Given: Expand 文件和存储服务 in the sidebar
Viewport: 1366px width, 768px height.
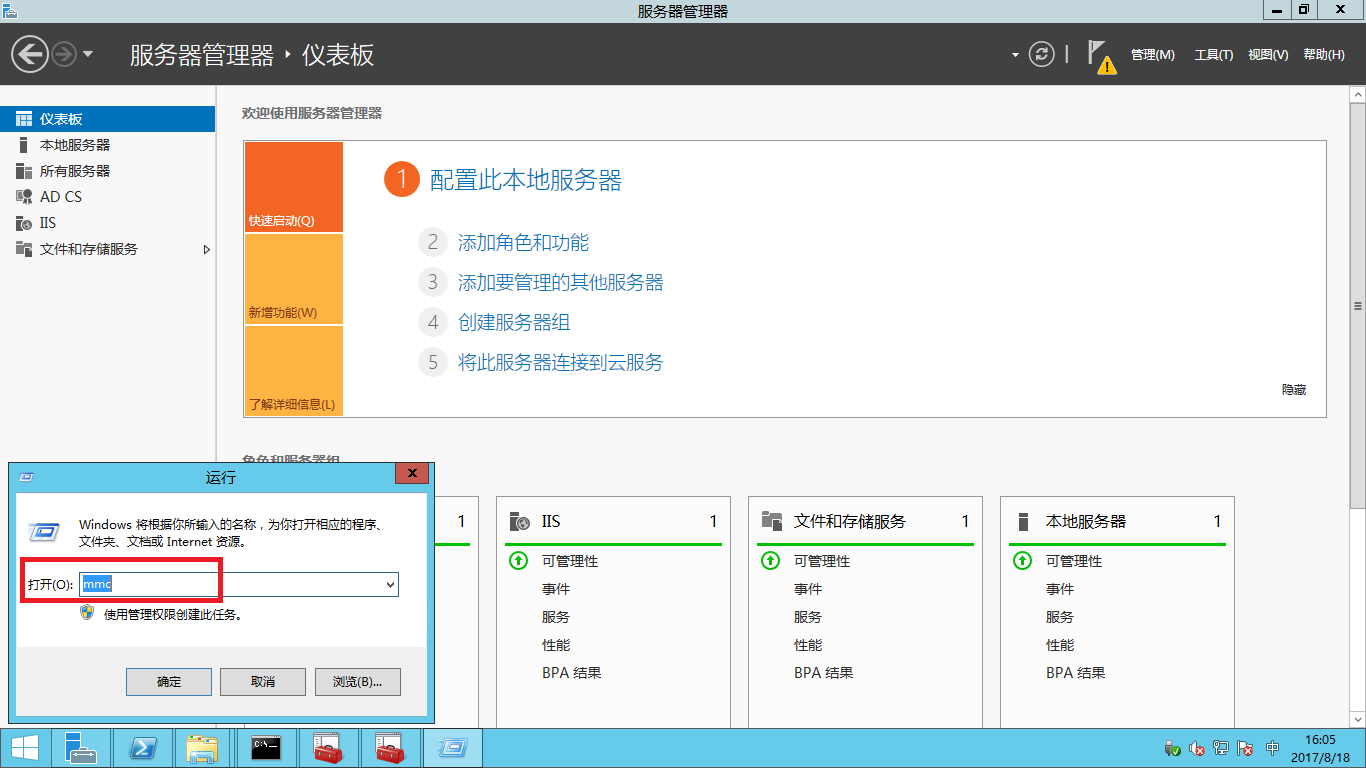Looking at the screenshot, I should 207,249.
